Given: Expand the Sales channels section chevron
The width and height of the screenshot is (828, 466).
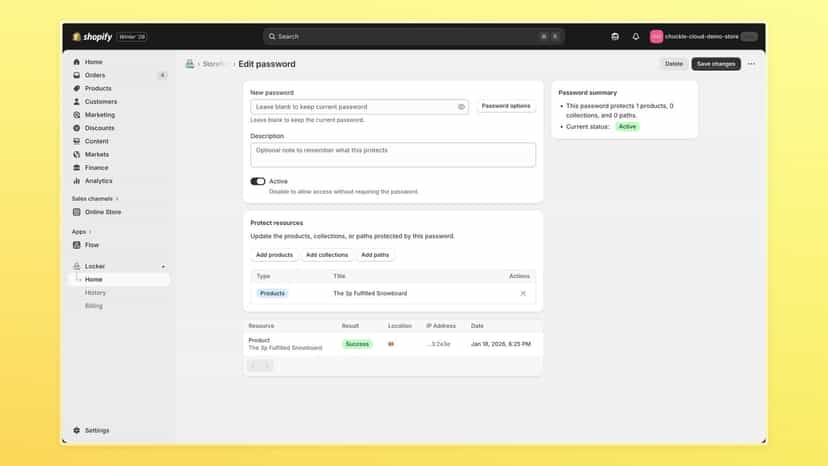Looking at the screenshot, I should tap(117, 199).
